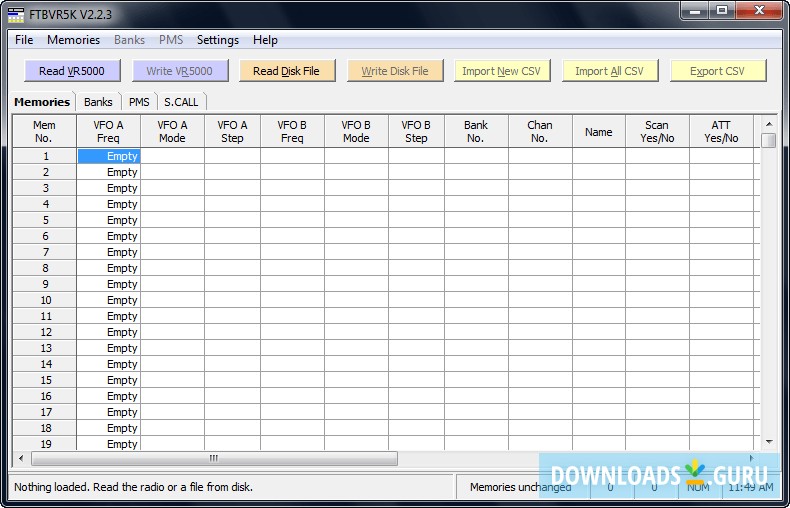This screenshot has width=790, height=508.
Task: Click the FTBVR5K app icon in title bar
Action: pos(16,15)
